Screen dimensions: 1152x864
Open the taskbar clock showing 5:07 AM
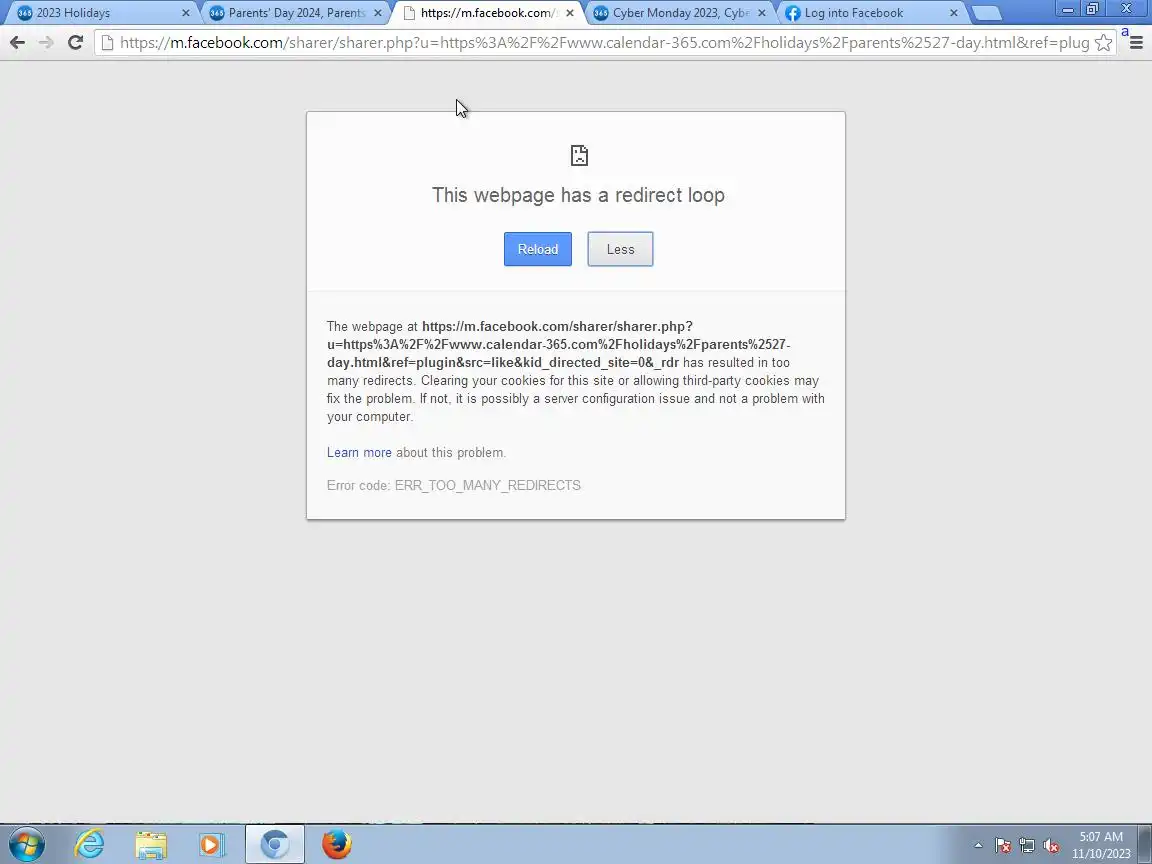coord(1101,845)
